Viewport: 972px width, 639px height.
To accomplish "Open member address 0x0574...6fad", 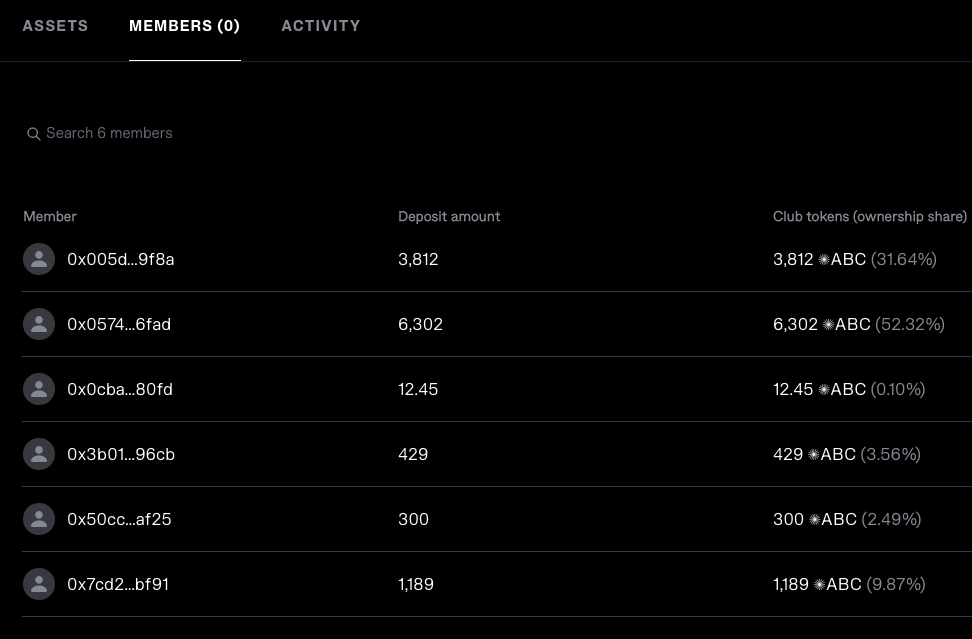I will 119,325.
